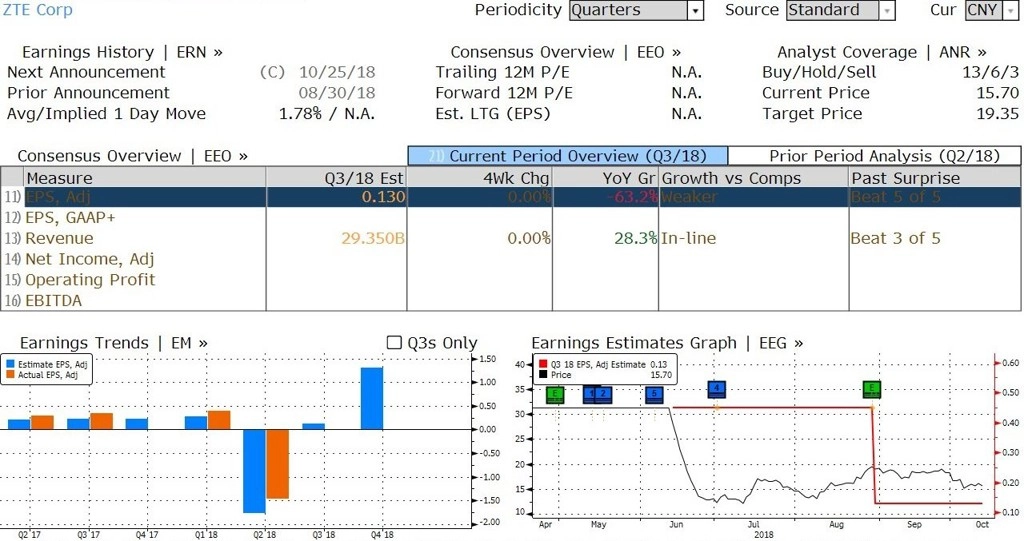Click the Forward 12M P/E N.A. value
Screen dimensions: 1024x541
686,93
